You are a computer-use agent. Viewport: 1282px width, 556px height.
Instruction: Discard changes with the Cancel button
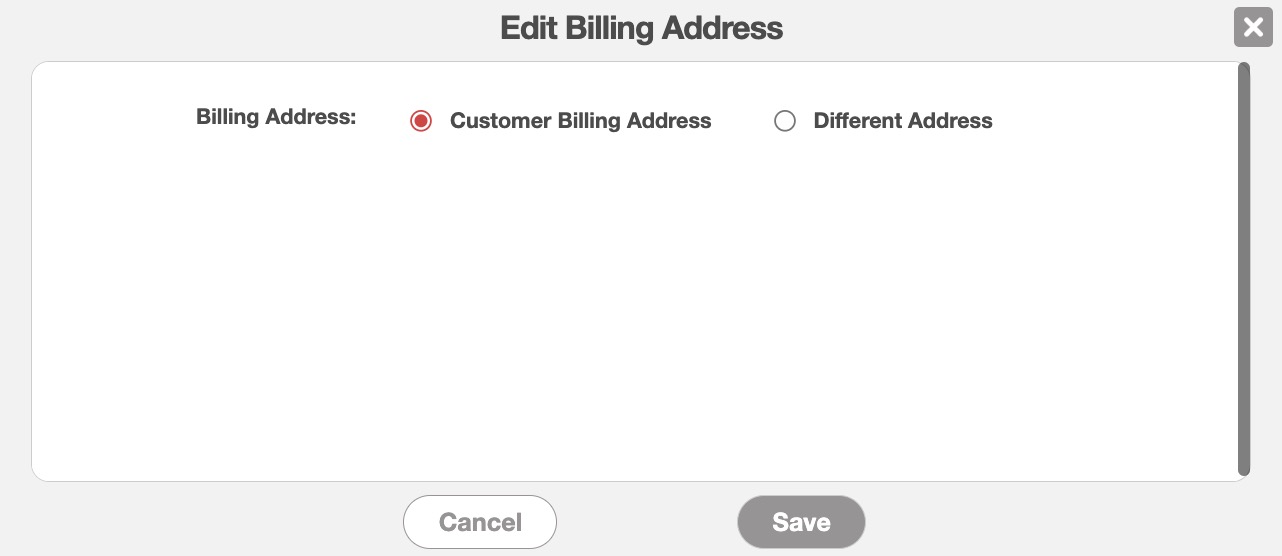[480, 522]
